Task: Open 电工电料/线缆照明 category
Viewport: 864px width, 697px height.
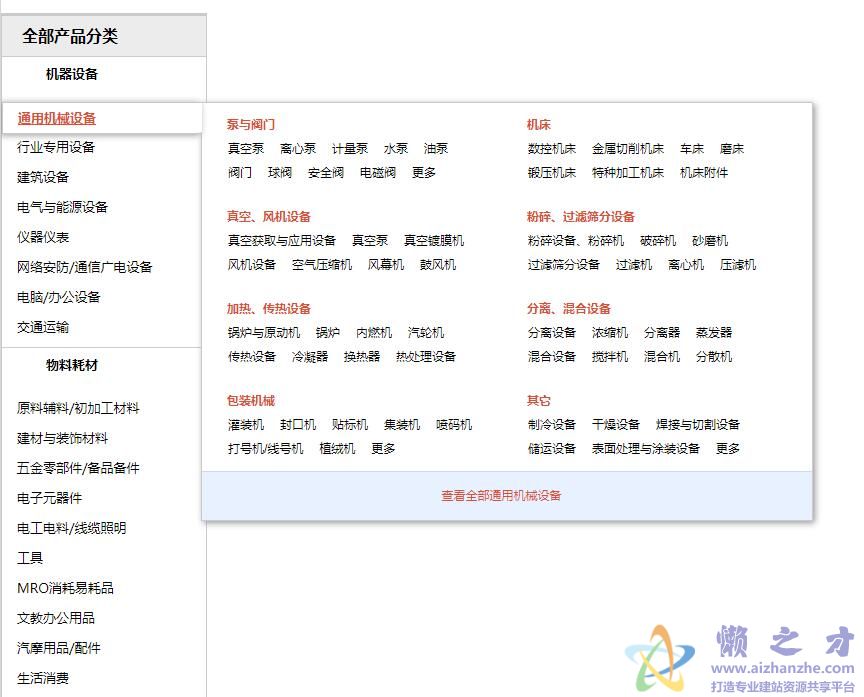Action: [72, 528]
